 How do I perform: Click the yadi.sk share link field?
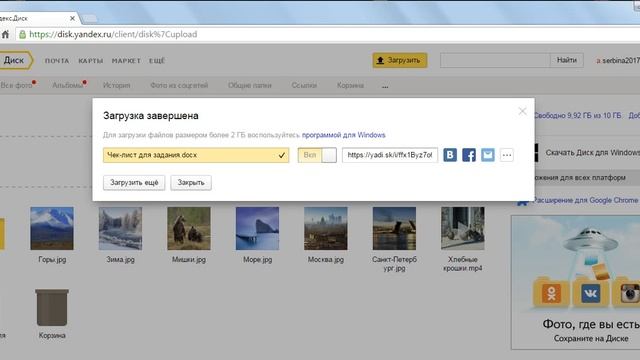click(390, 155)
